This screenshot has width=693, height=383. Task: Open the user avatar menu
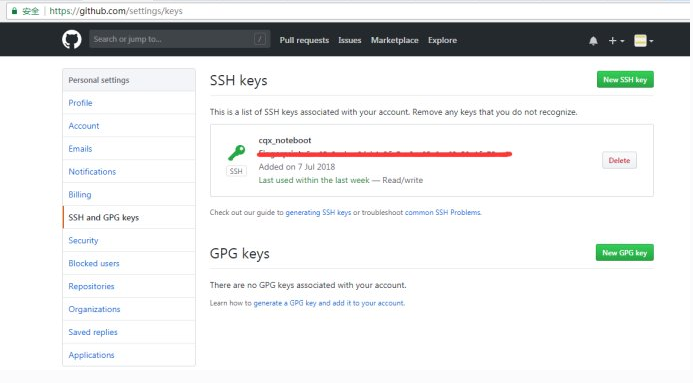(644, 41)
